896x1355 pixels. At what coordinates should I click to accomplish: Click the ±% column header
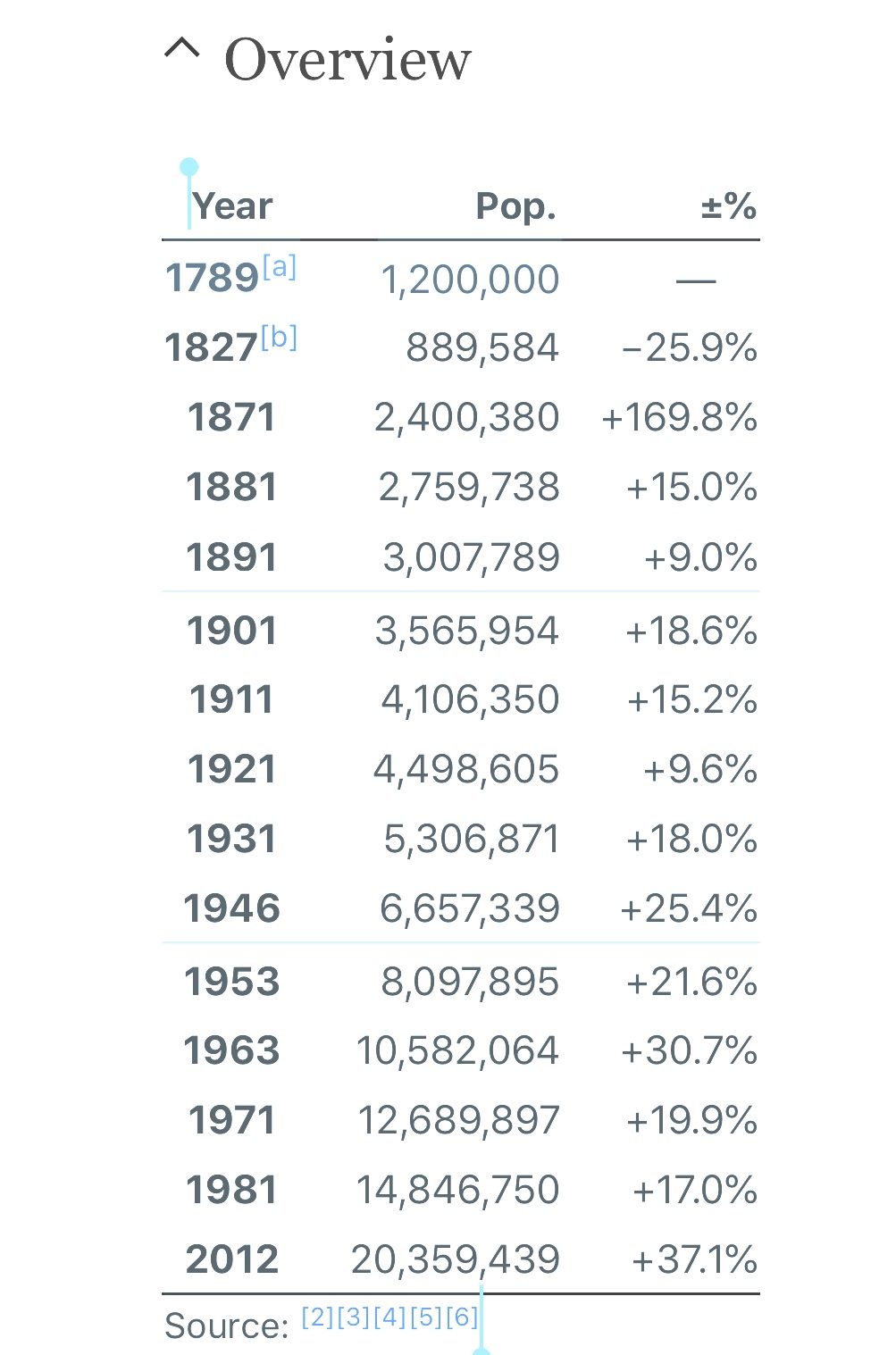pos(728,206)
